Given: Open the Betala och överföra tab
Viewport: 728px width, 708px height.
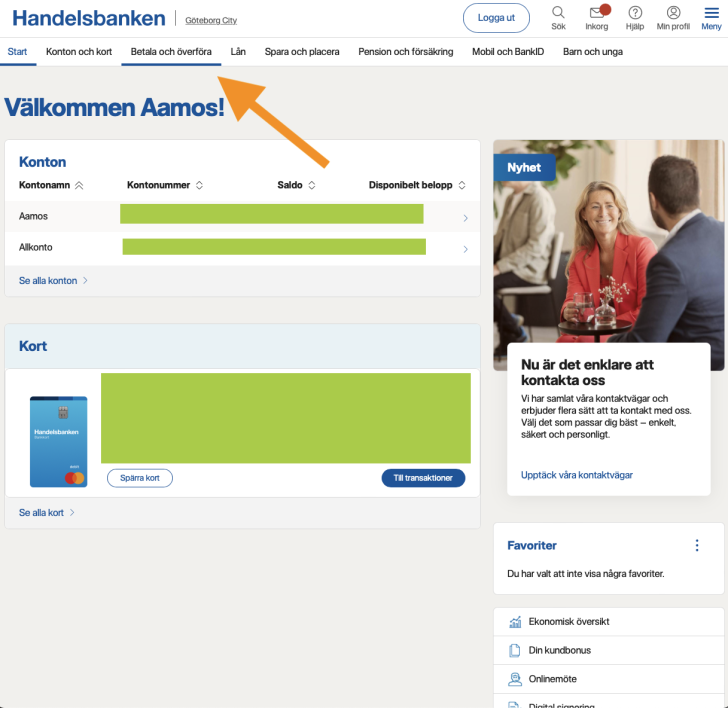Looking at the screenshot, I should click(x=171, y=52).
